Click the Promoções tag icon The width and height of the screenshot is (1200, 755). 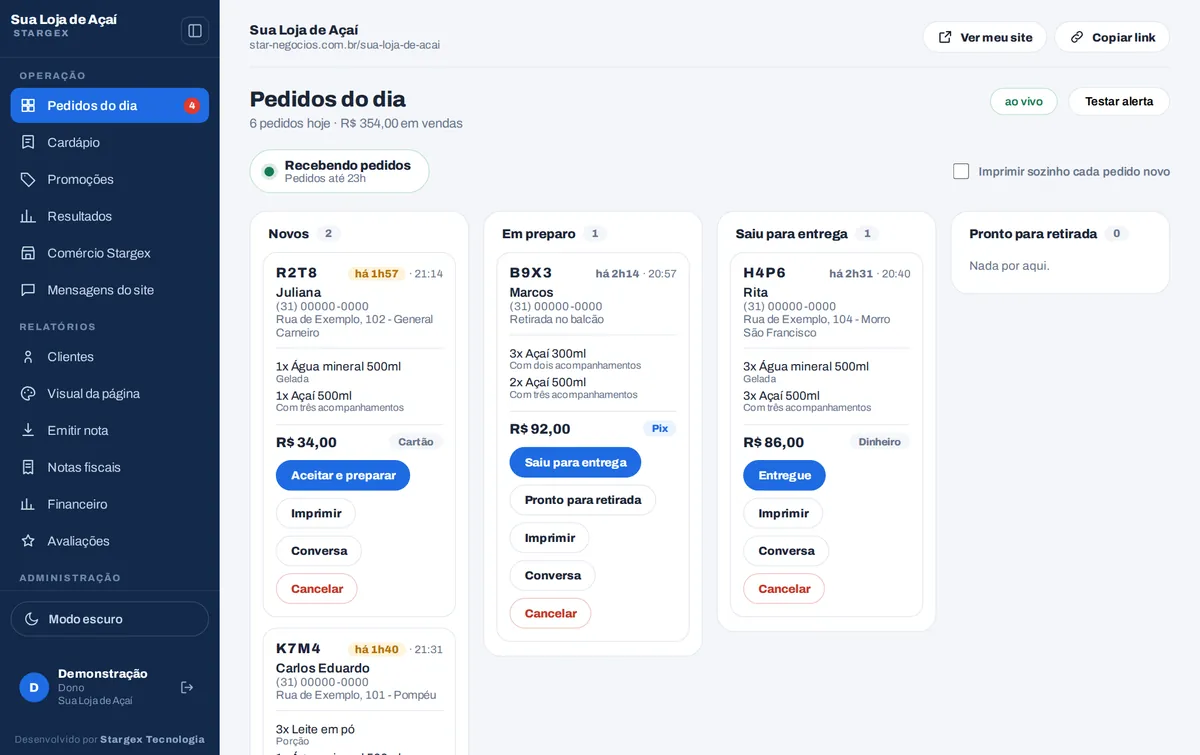(28, 179)
